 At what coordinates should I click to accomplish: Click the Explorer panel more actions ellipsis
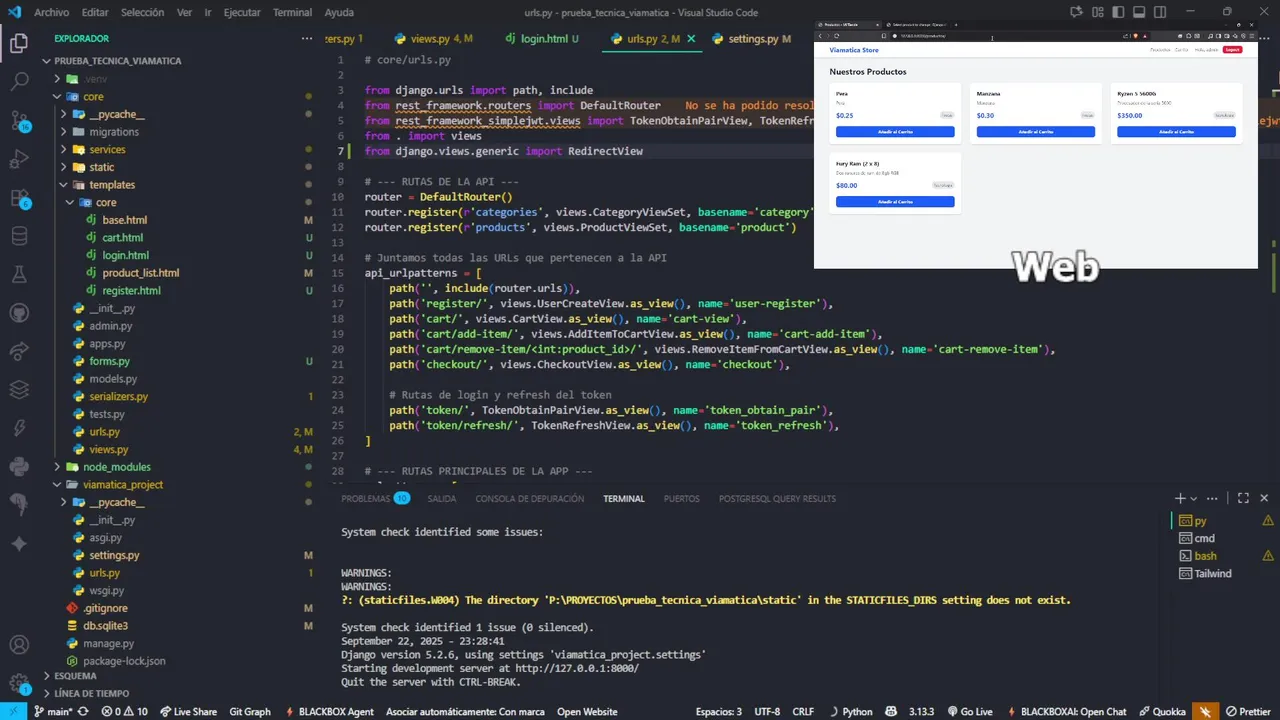307,38
